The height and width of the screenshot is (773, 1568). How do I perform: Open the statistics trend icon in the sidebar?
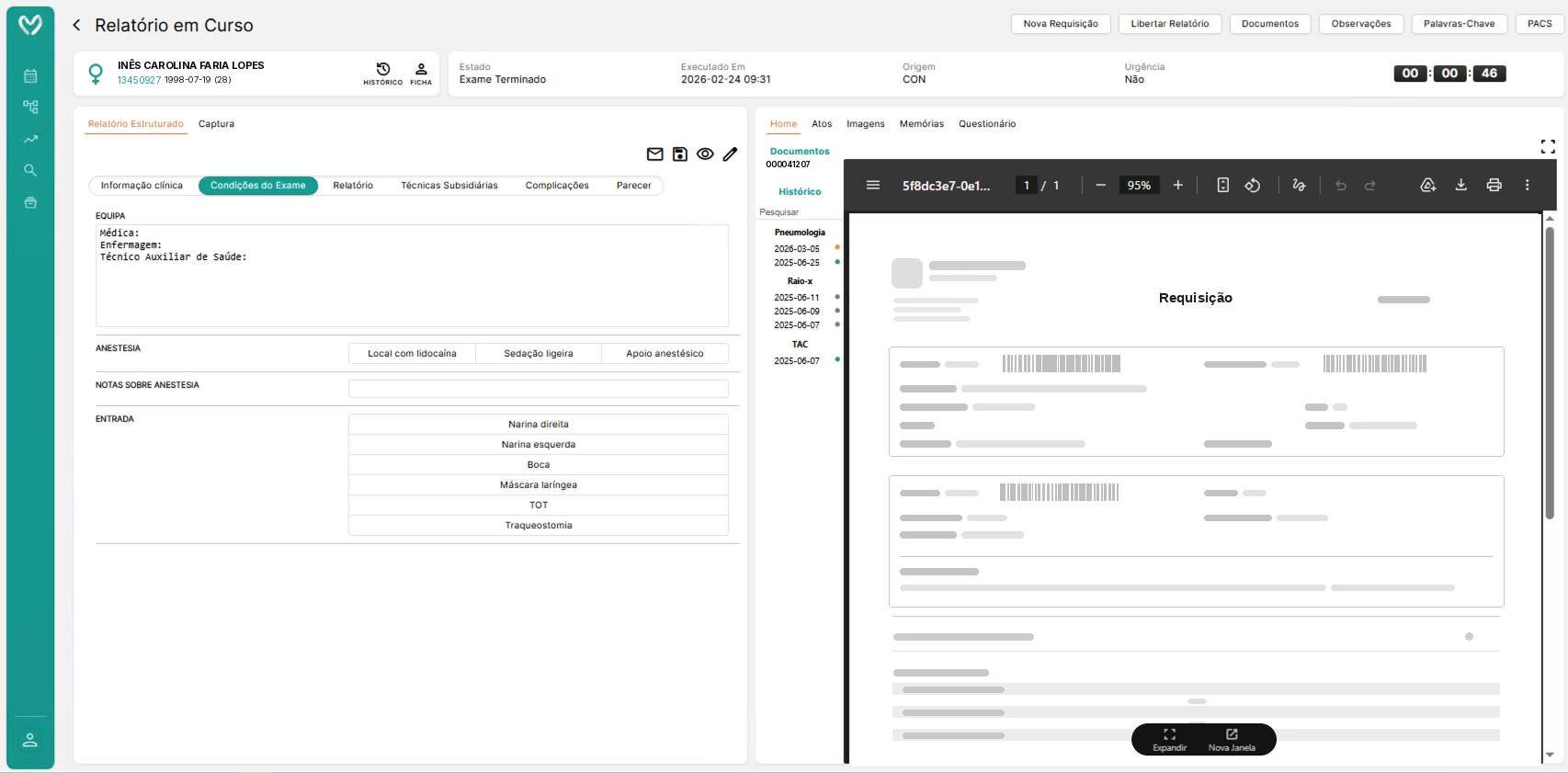point(30,139)
